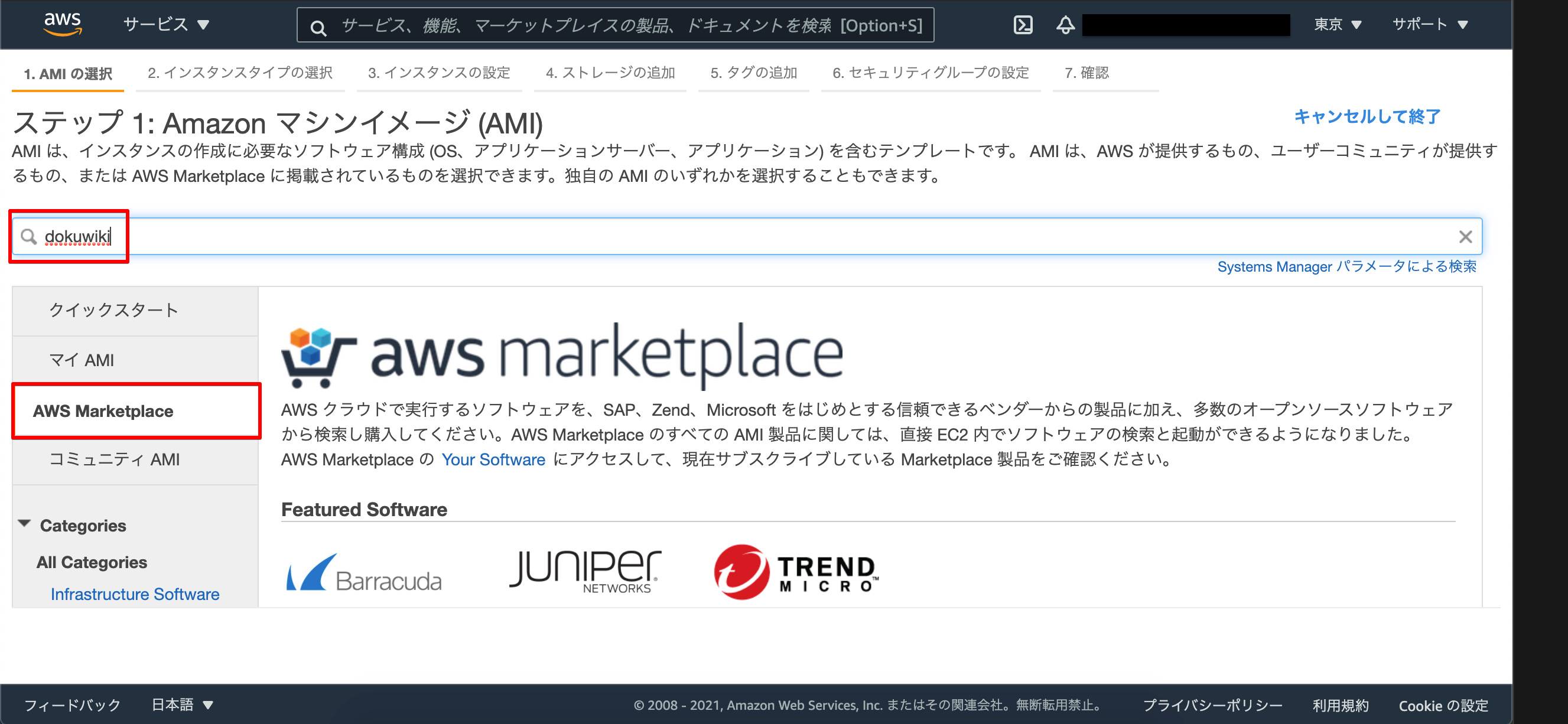
Task: Open Infrastructure Software category link
Action: (x=135, y=594)
